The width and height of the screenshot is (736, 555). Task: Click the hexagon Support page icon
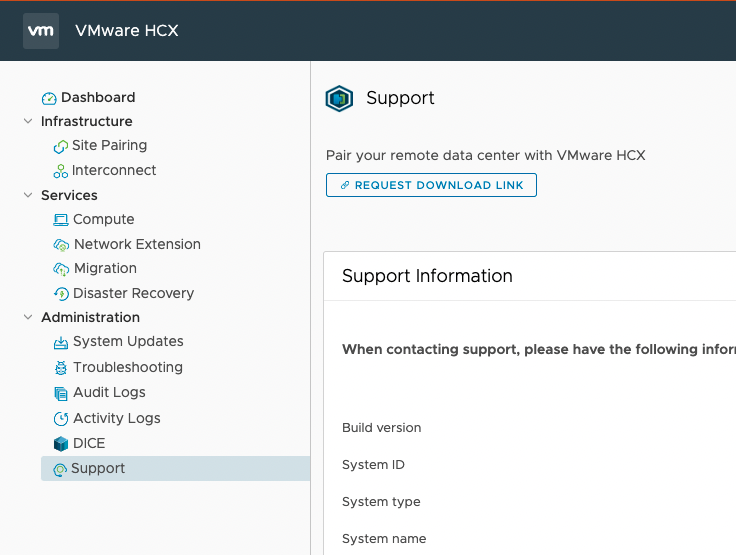(339, 99)
